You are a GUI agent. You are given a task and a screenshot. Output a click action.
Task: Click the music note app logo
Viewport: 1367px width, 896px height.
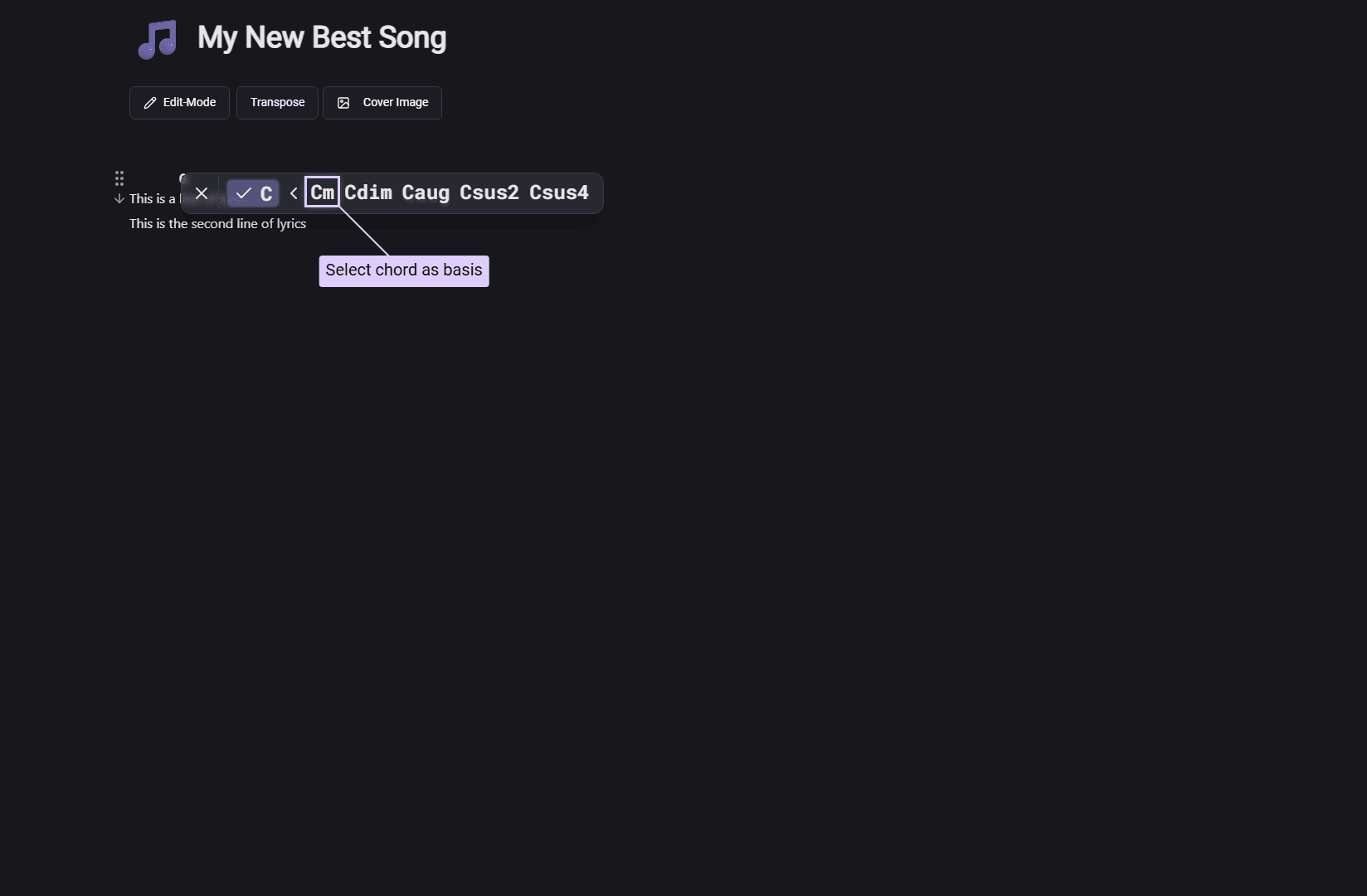pos(157,38)
